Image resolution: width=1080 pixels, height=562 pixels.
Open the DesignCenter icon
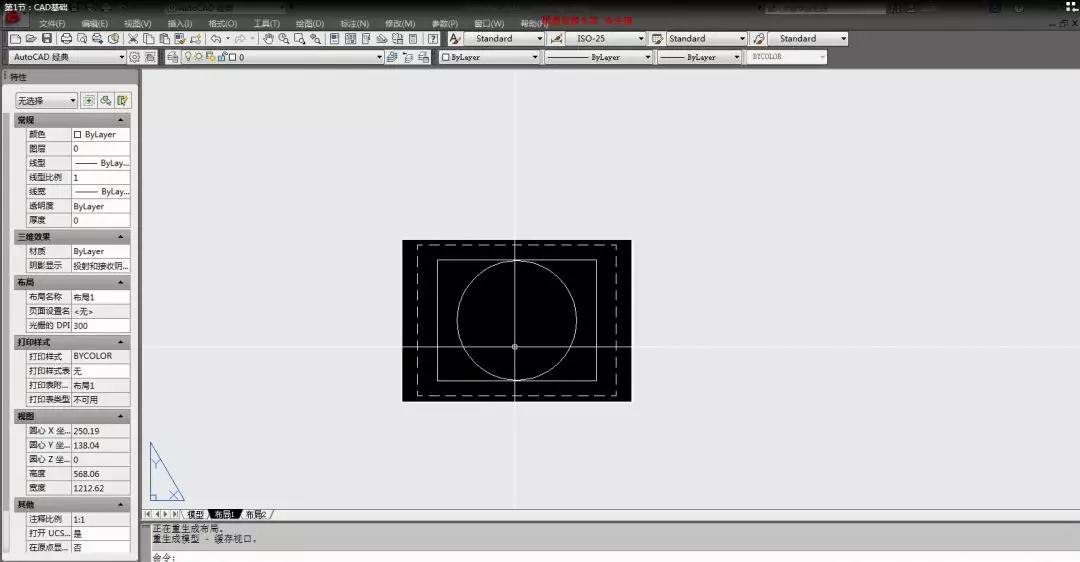[x=351, y=39]
